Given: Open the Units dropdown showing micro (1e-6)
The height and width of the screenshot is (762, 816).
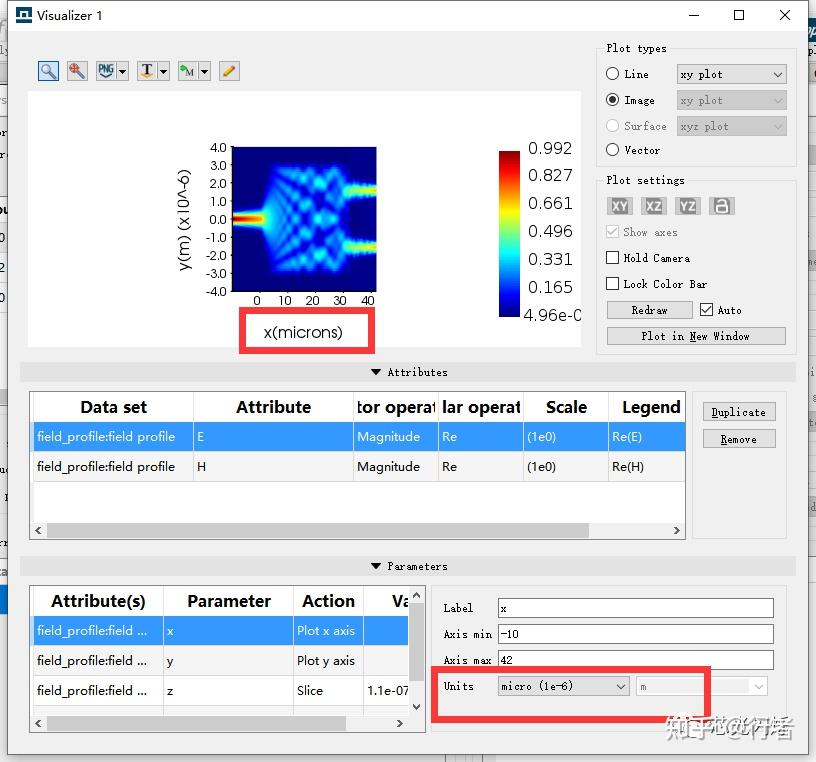Looking at the screenshot, I should pyautogui.click(x=563, y=686).
